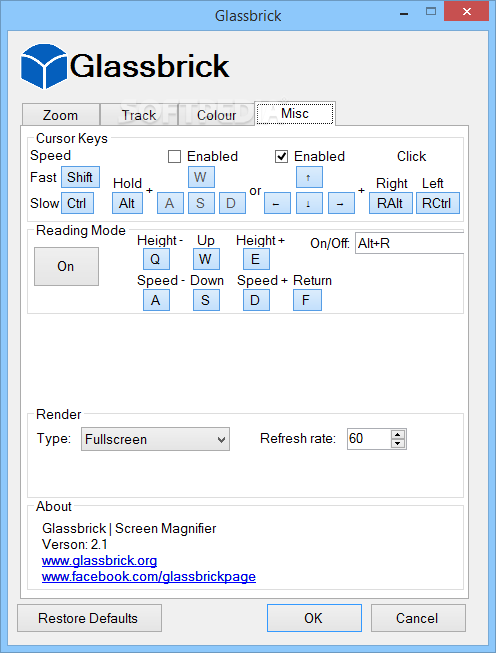Maximize the Glassbrick window
The width and height of the screenshot is (496, 653).
point(431,12)
